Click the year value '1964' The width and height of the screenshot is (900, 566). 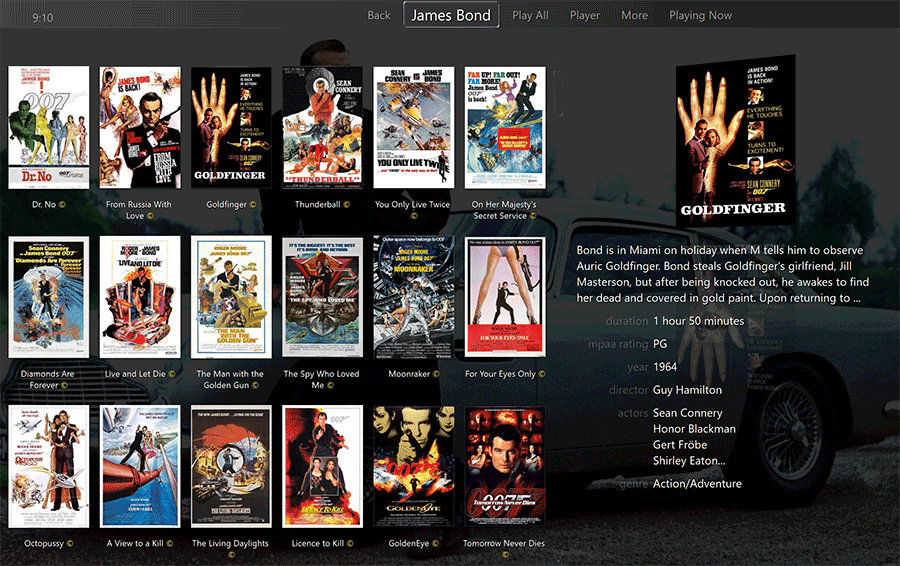coord(665,367)
